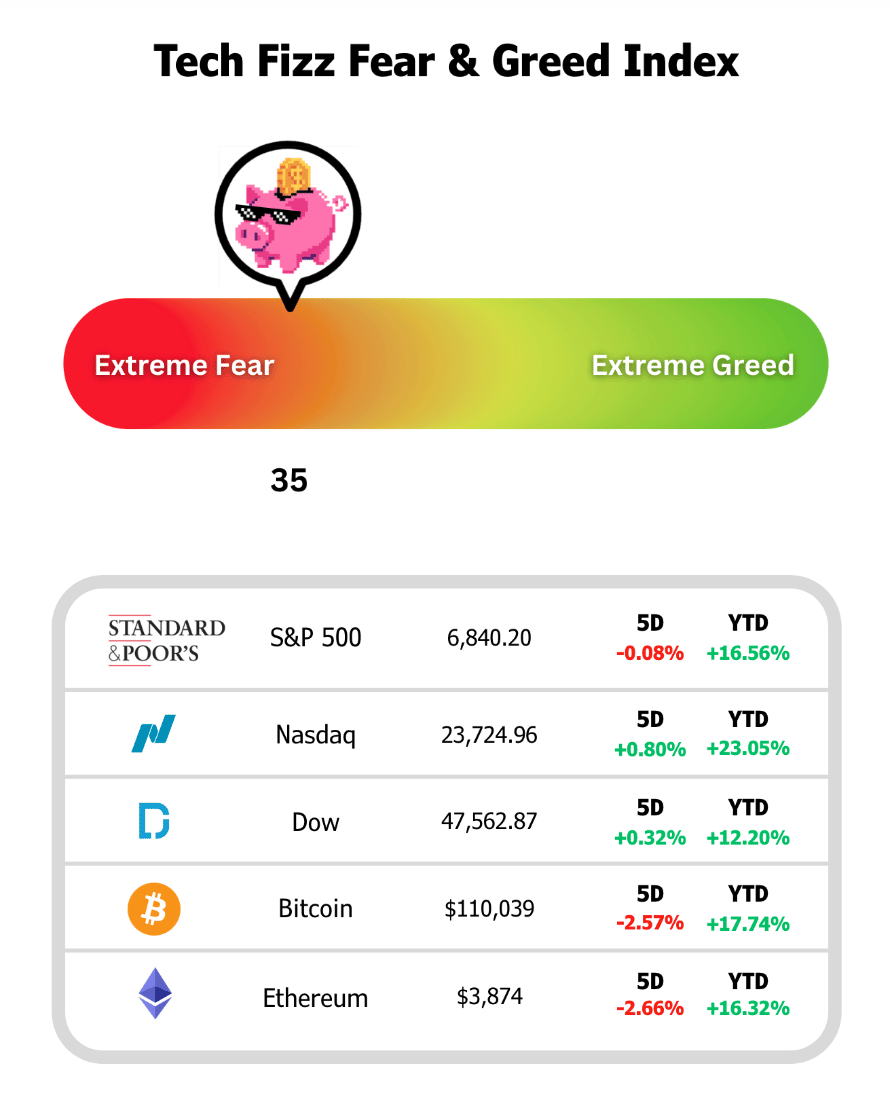Screen dimensions: 892x1094
Task: Click Bitcoin 5D -2.57% change
Action: click(650, 923)
